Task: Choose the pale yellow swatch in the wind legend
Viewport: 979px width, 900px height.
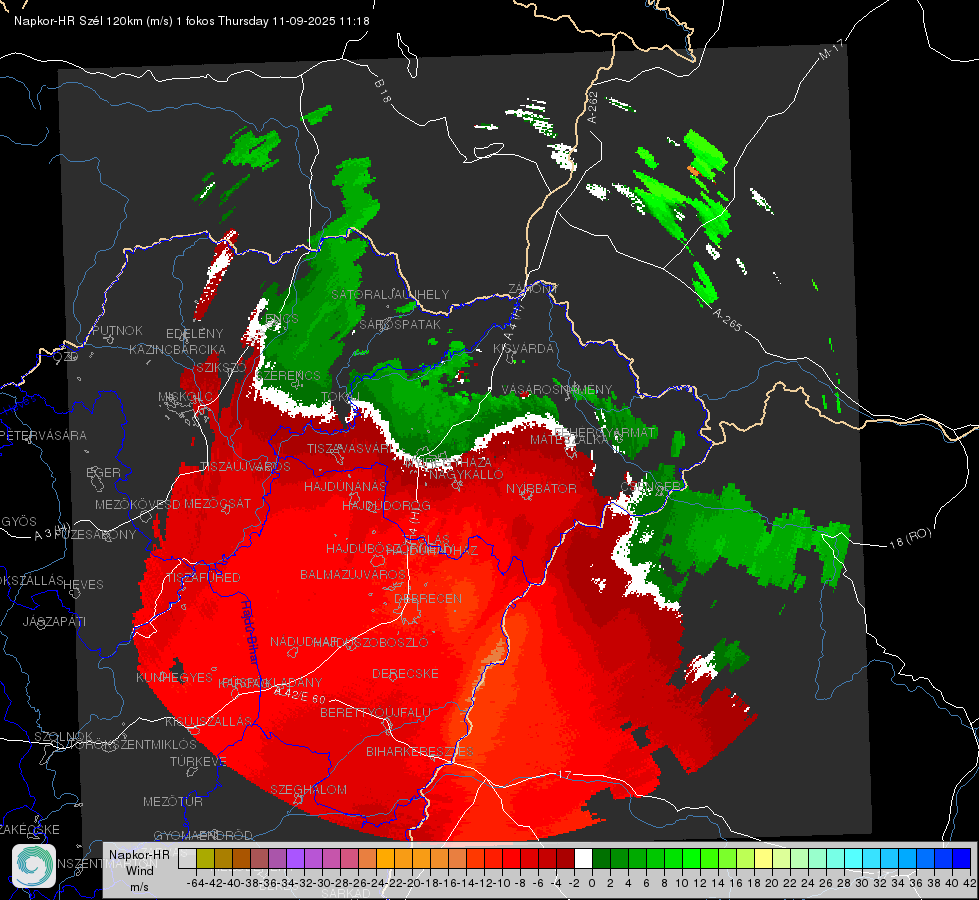Action: [x=763, y=859]
